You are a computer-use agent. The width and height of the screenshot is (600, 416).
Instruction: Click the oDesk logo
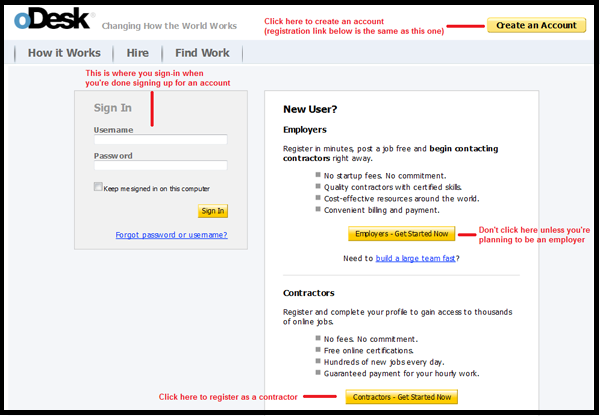click(52, 19)
